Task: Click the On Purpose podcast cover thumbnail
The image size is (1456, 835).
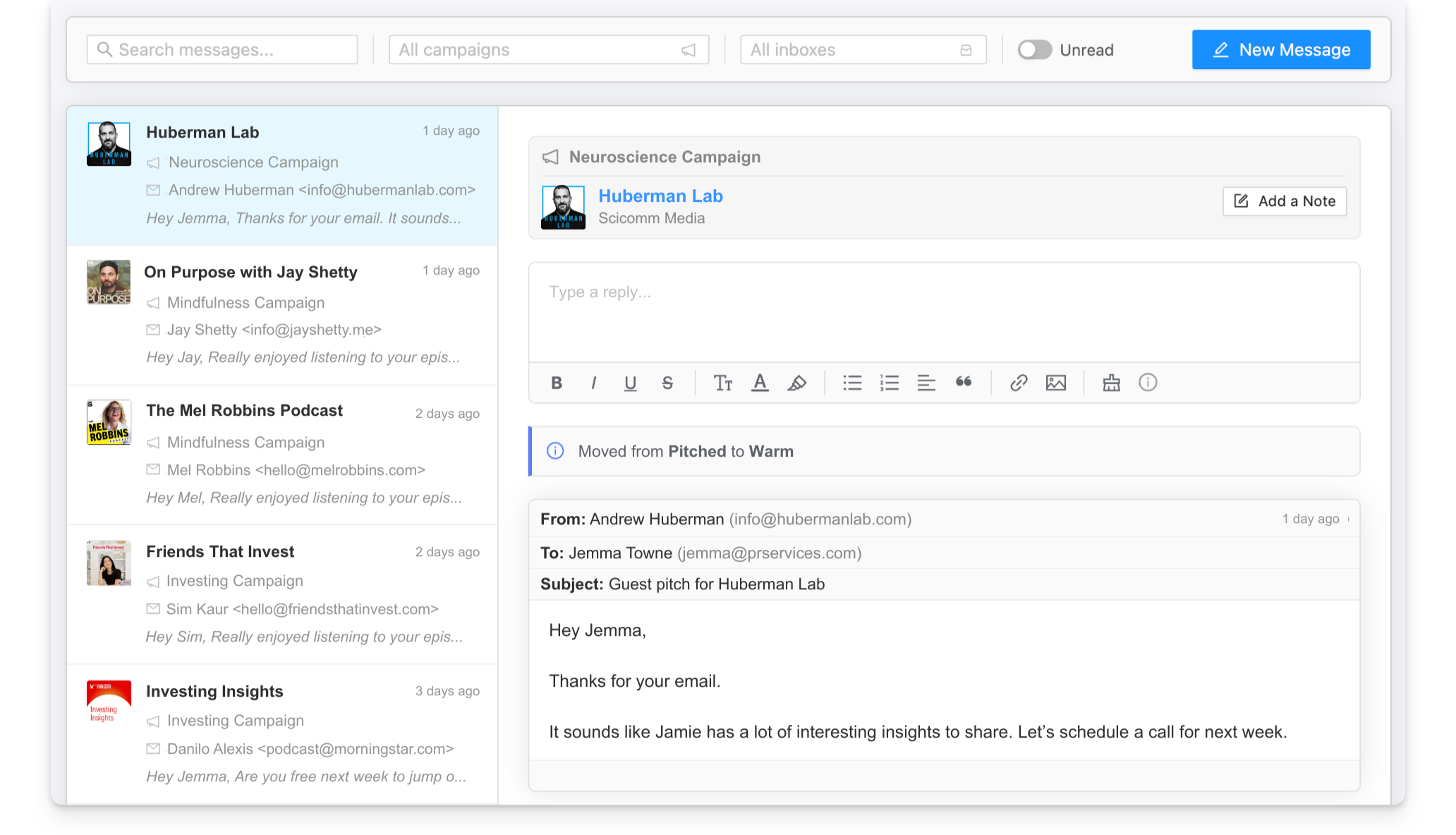Action: 109,282
